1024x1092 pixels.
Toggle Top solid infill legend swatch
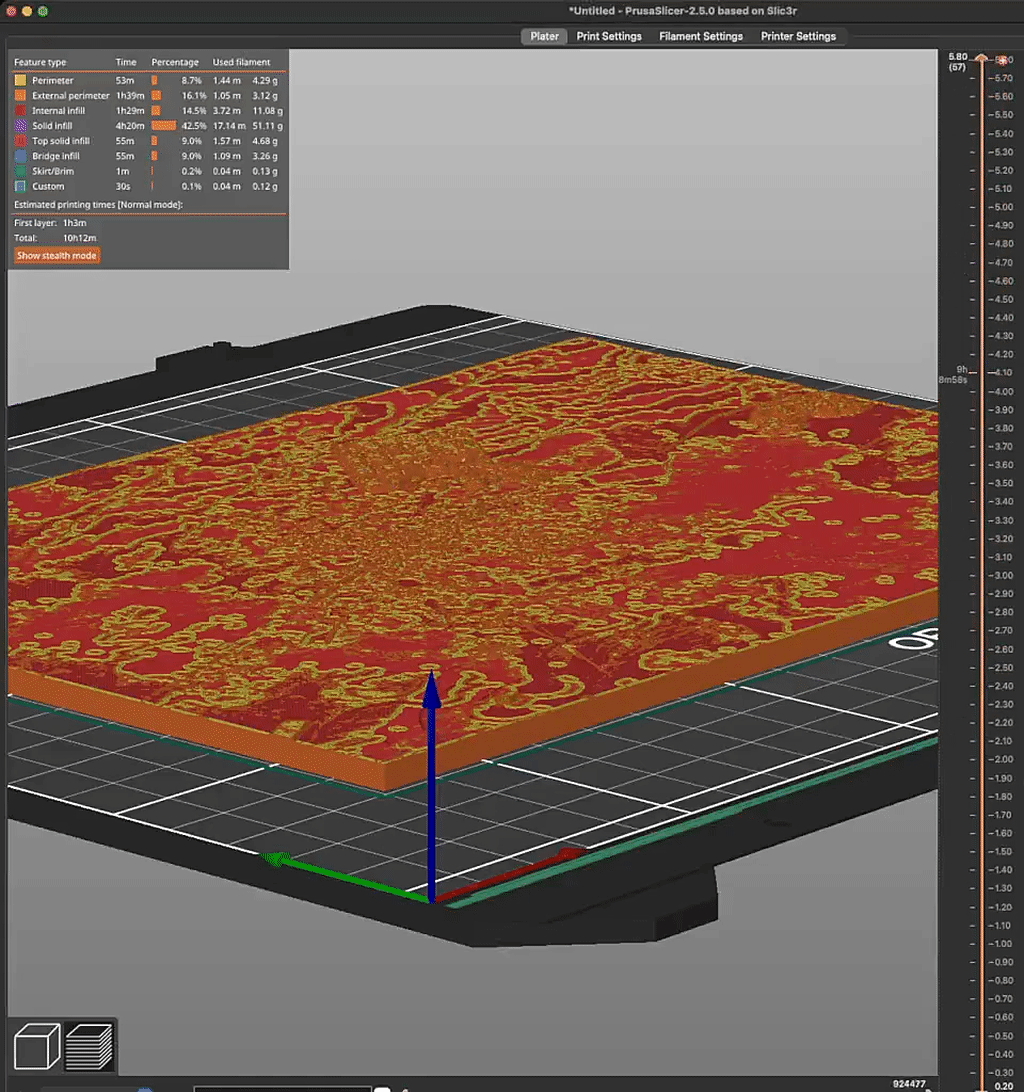click(20, 141)
